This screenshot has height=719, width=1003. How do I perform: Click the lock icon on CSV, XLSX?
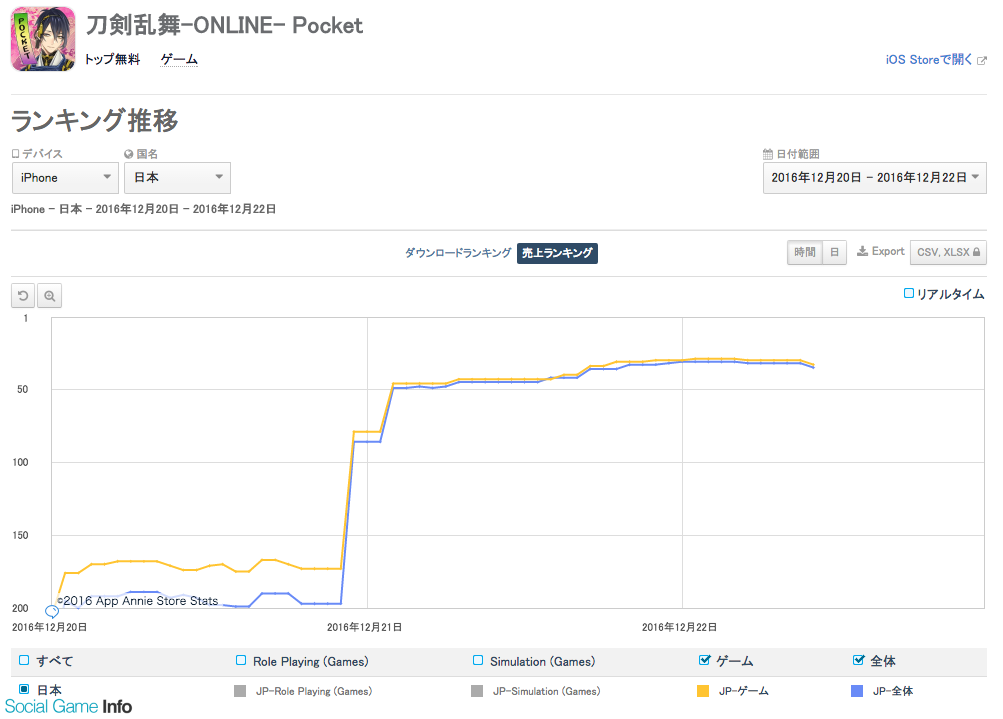[976, 252]
